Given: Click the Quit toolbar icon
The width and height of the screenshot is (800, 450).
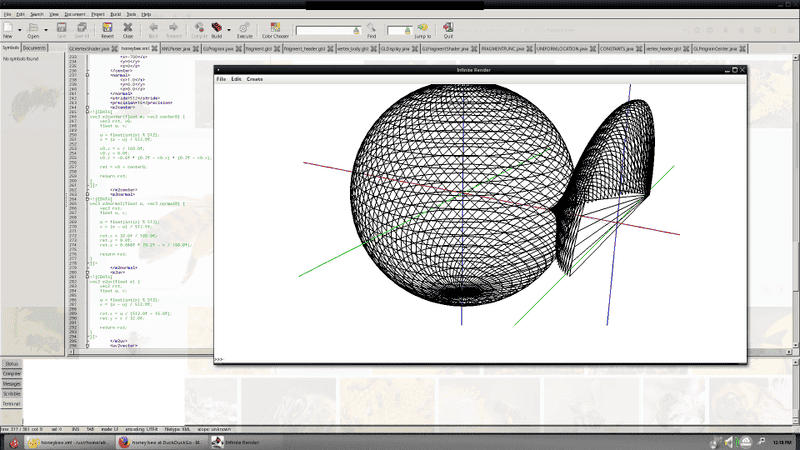Looking at the screenshot, I should click(449, 30).
